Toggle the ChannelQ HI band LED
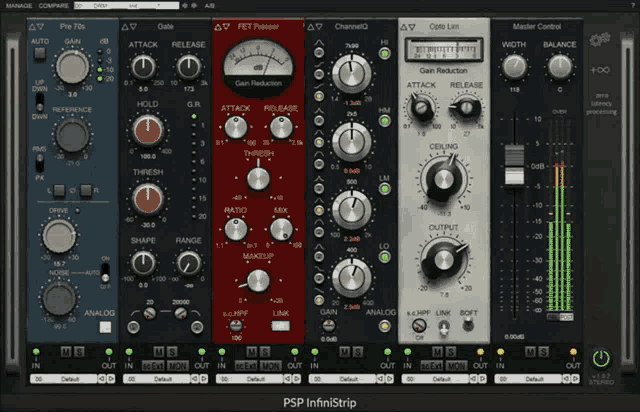 384,53
